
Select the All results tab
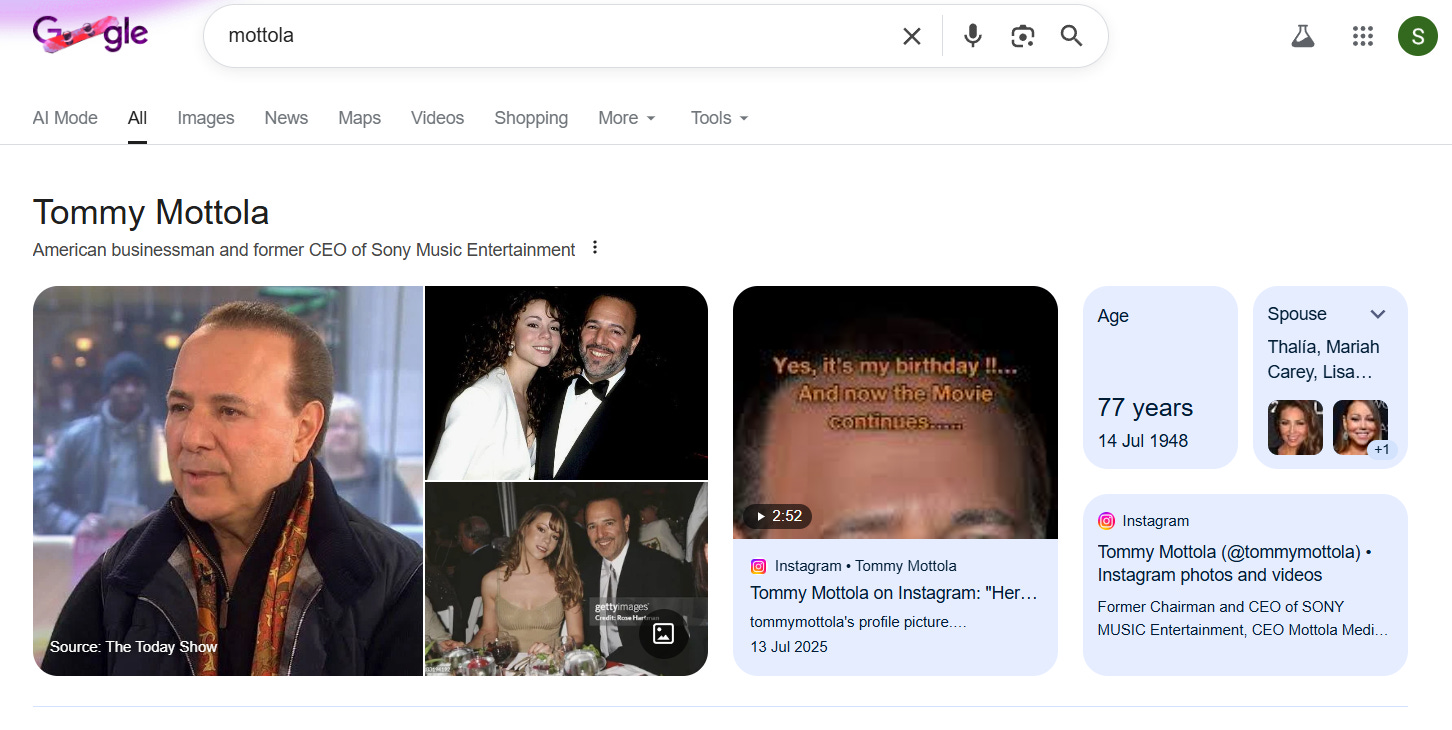pyautogui.click(x=137, y=118)
